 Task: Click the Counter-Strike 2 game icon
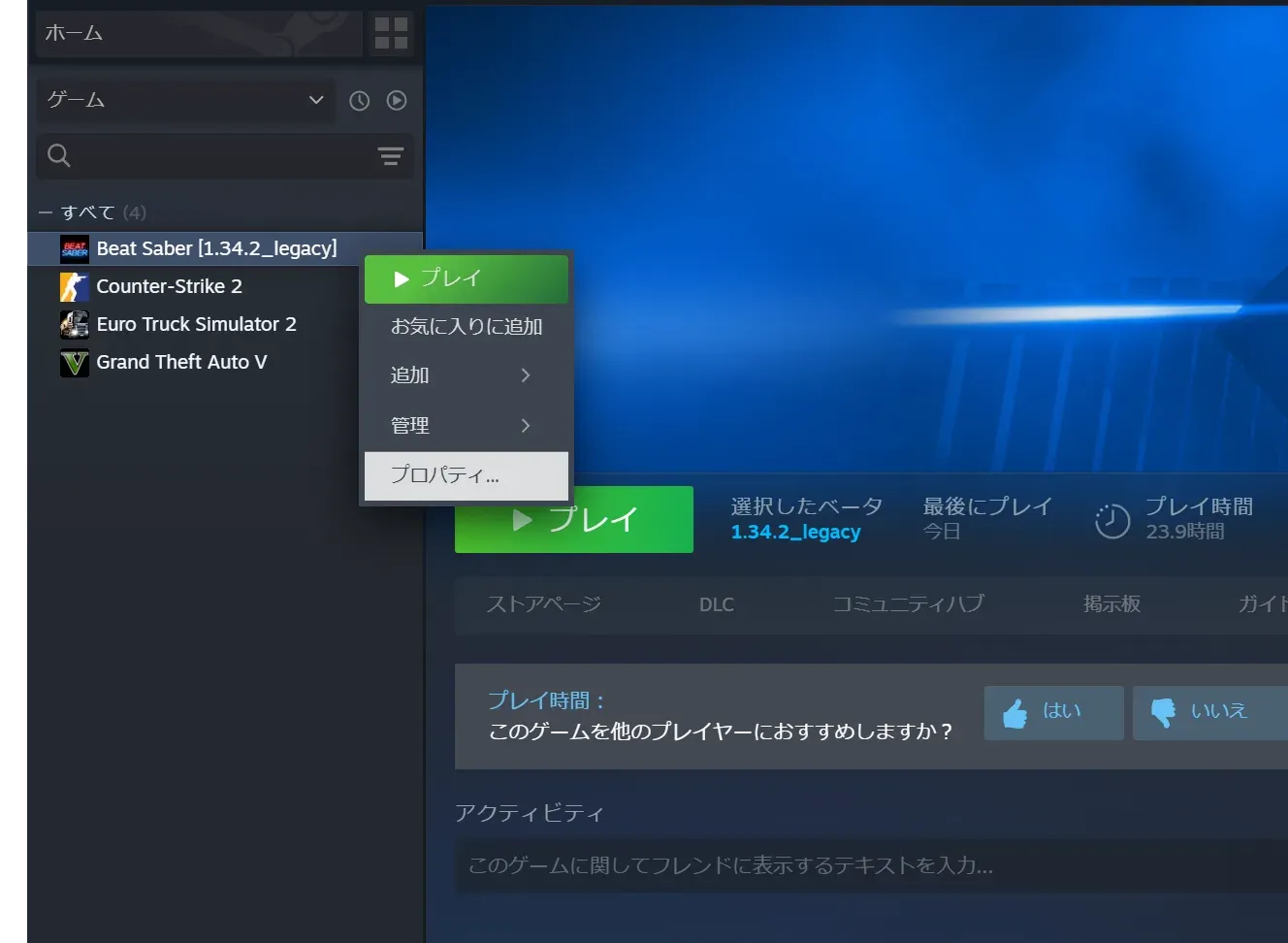pyautogui.click(x=74, y=286)
